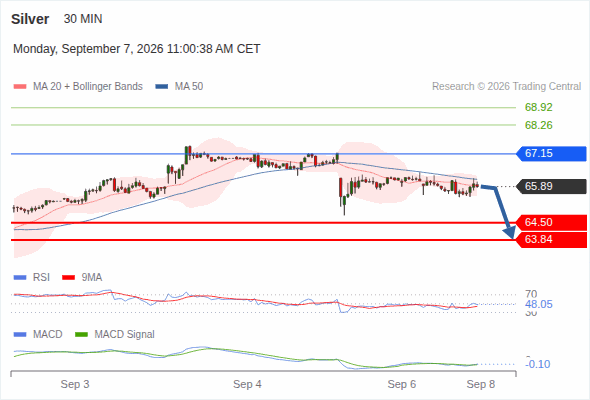Click the Silver chart title

(30, 19)
